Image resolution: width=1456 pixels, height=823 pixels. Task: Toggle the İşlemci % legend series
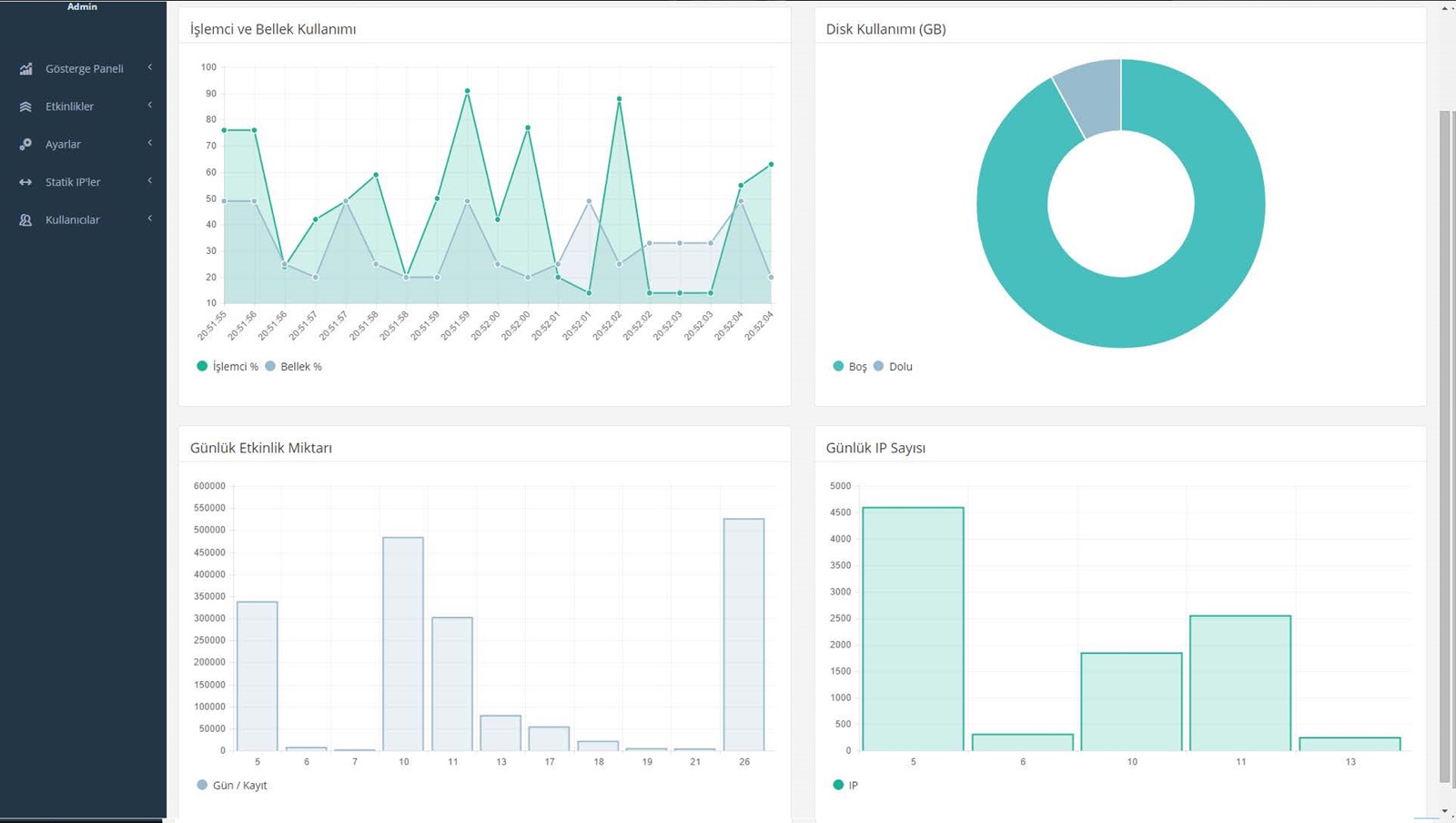pos(227,366)
